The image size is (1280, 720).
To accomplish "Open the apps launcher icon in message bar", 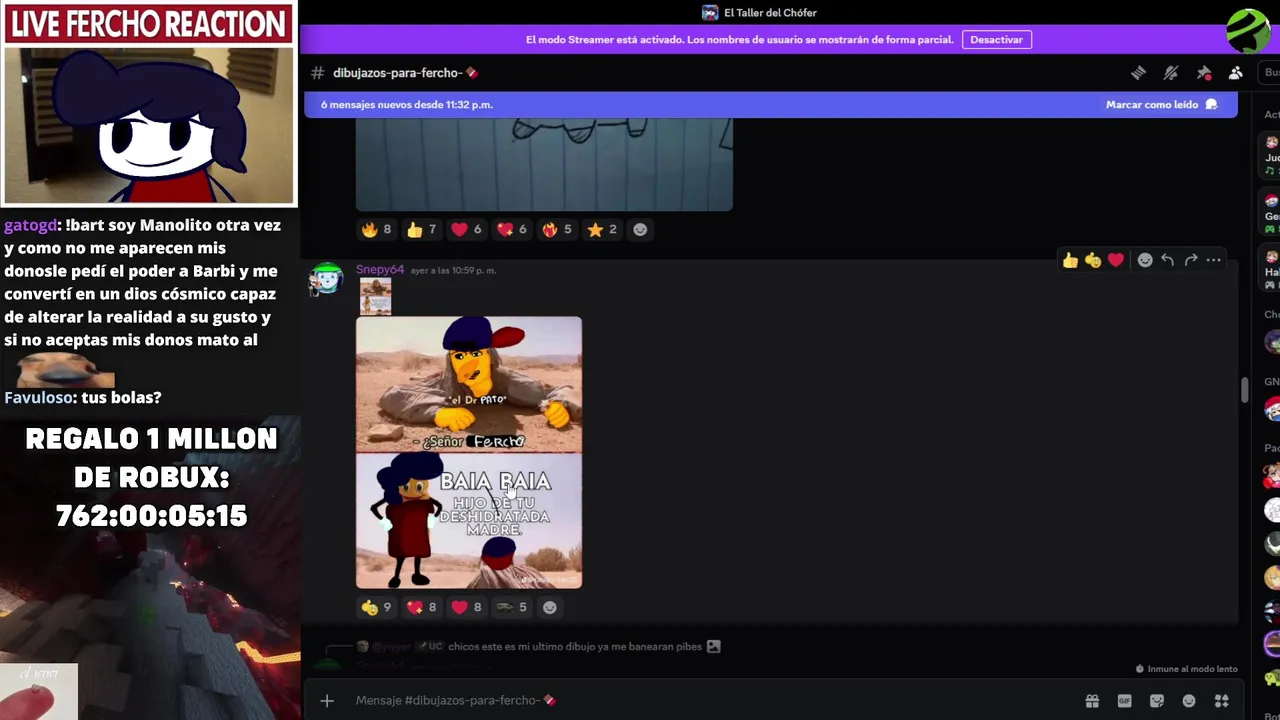I will point(1221,701).
